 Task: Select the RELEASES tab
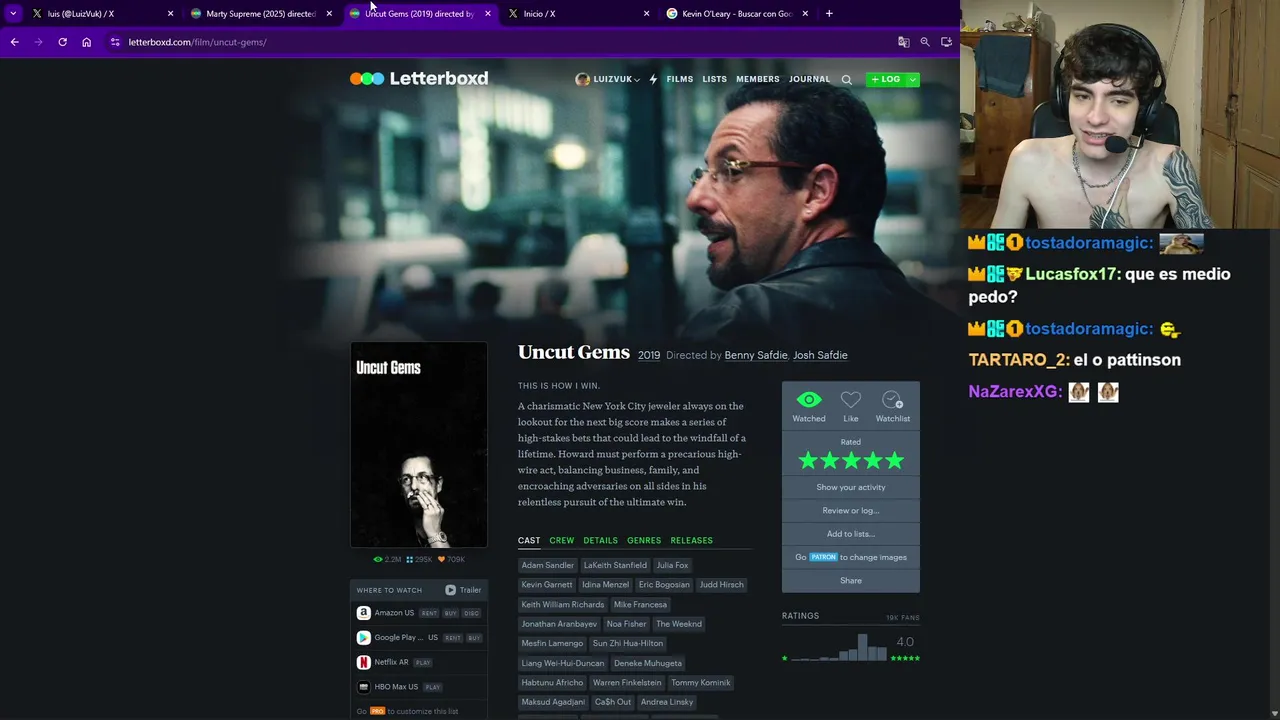(692, 541)
